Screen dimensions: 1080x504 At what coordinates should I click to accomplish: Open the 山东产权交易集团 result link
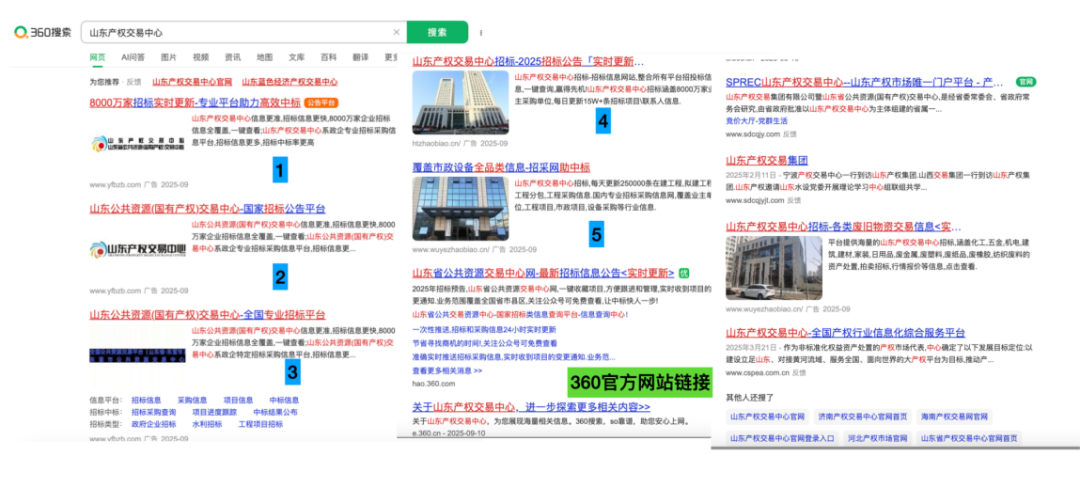coord(767,160)
